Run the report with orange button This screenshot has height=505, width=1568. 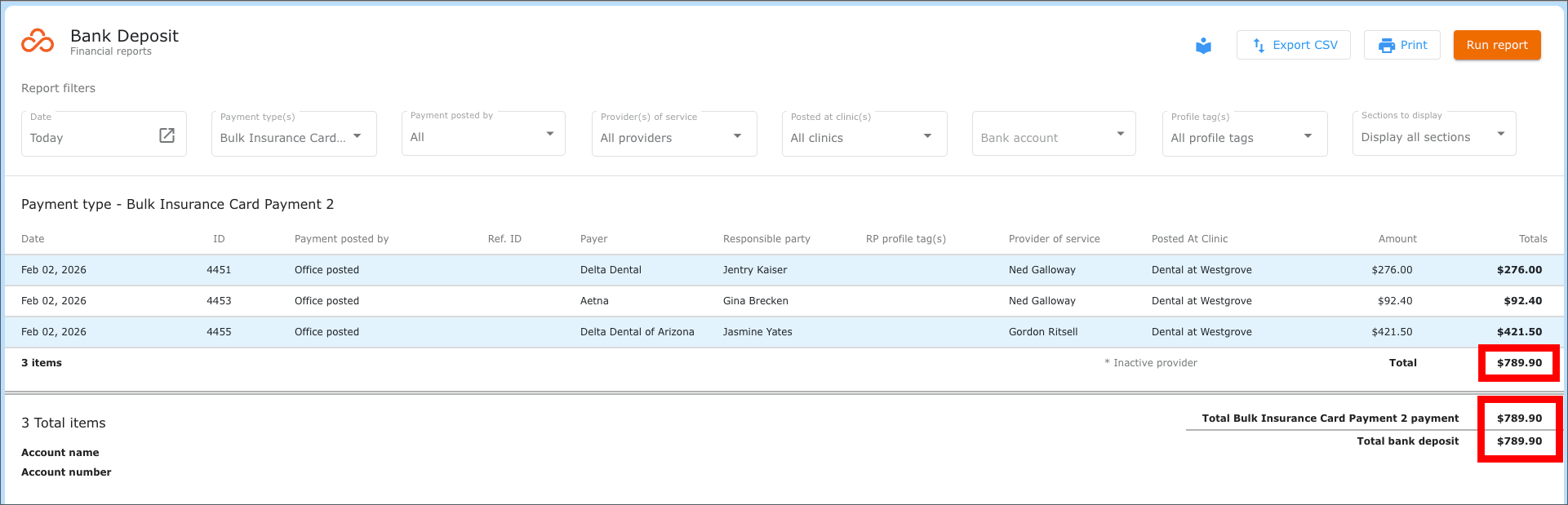click(1497, 45)
